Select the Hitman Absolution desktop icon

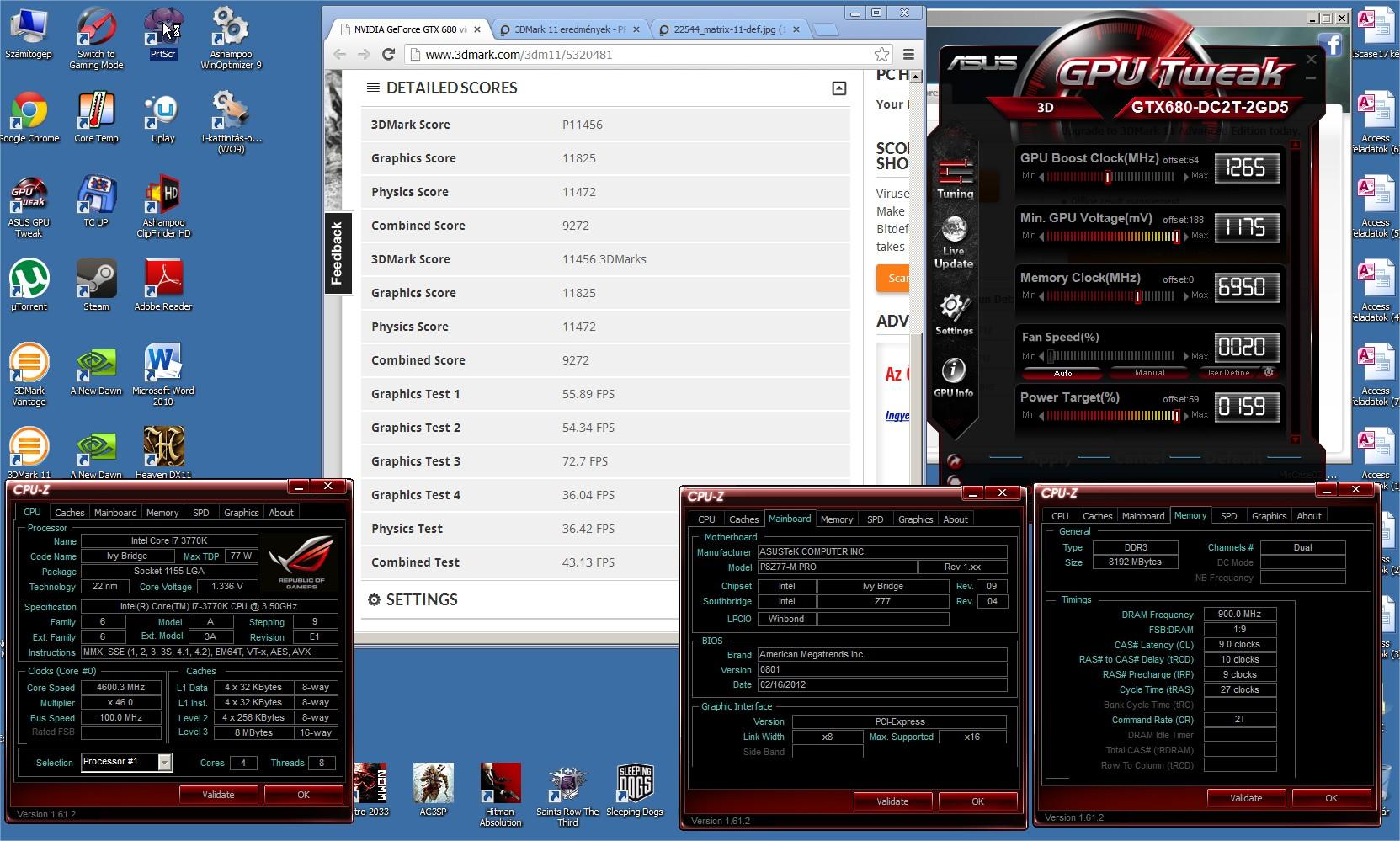tap(500, 796)
